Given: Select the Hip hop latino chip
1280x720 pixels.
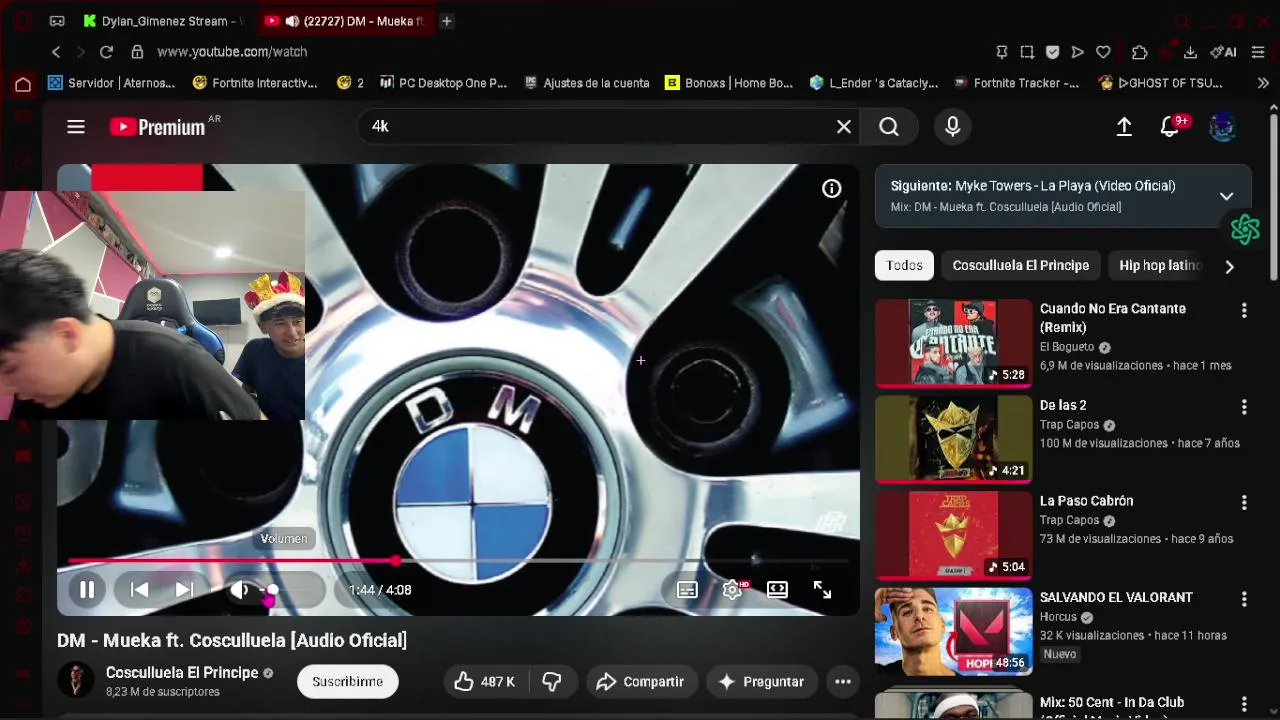Looking at the screenshot, I should 1159,265.
